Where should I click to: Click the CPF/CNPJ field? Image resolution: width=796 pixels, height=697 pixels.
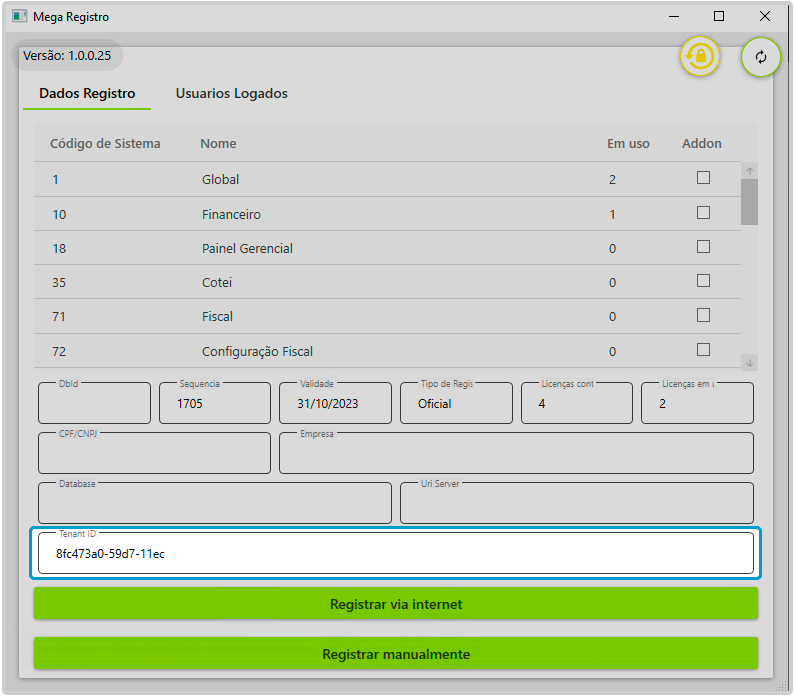(154, 453)
